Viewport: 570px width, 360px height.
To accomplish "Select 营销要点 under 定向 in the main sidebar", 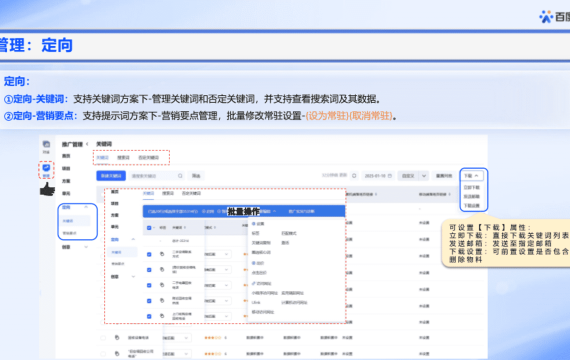I will pyautogui.click(x=69, y=233).
